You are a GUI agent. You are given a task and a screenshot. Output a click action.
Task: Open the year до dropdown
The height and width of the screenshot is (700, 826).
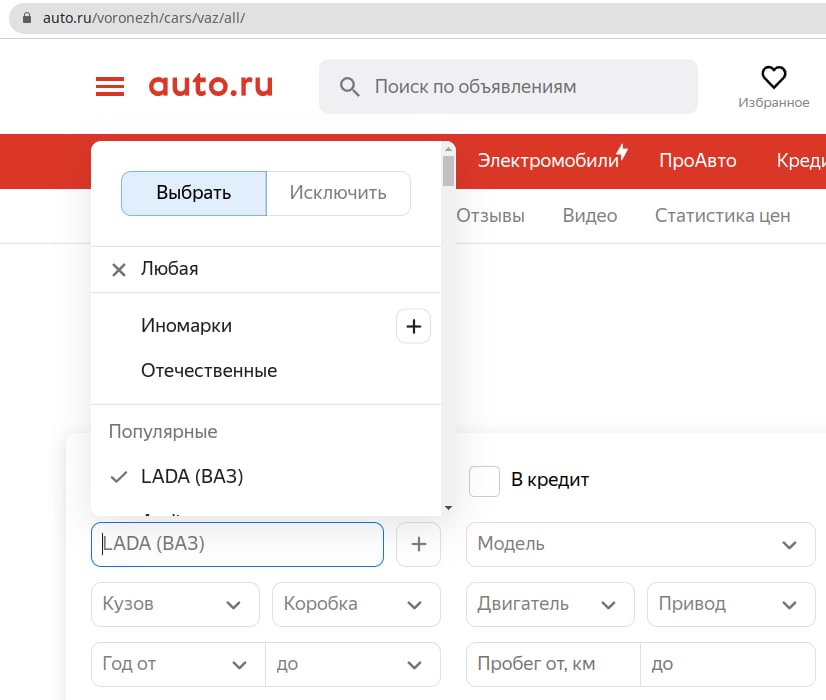pos(353,664)
